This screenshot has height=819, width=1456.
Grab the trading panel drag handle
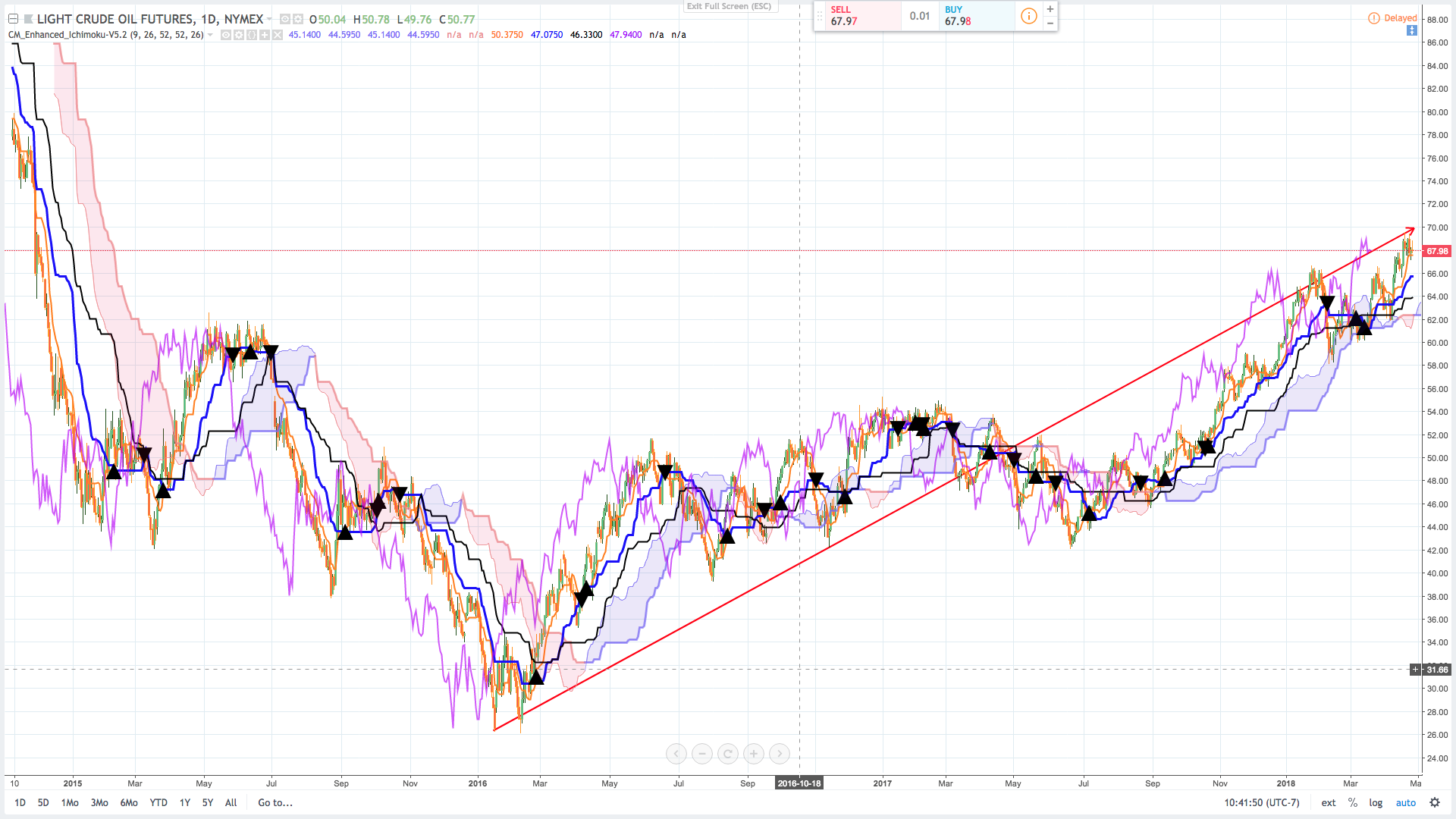point(820,16)
